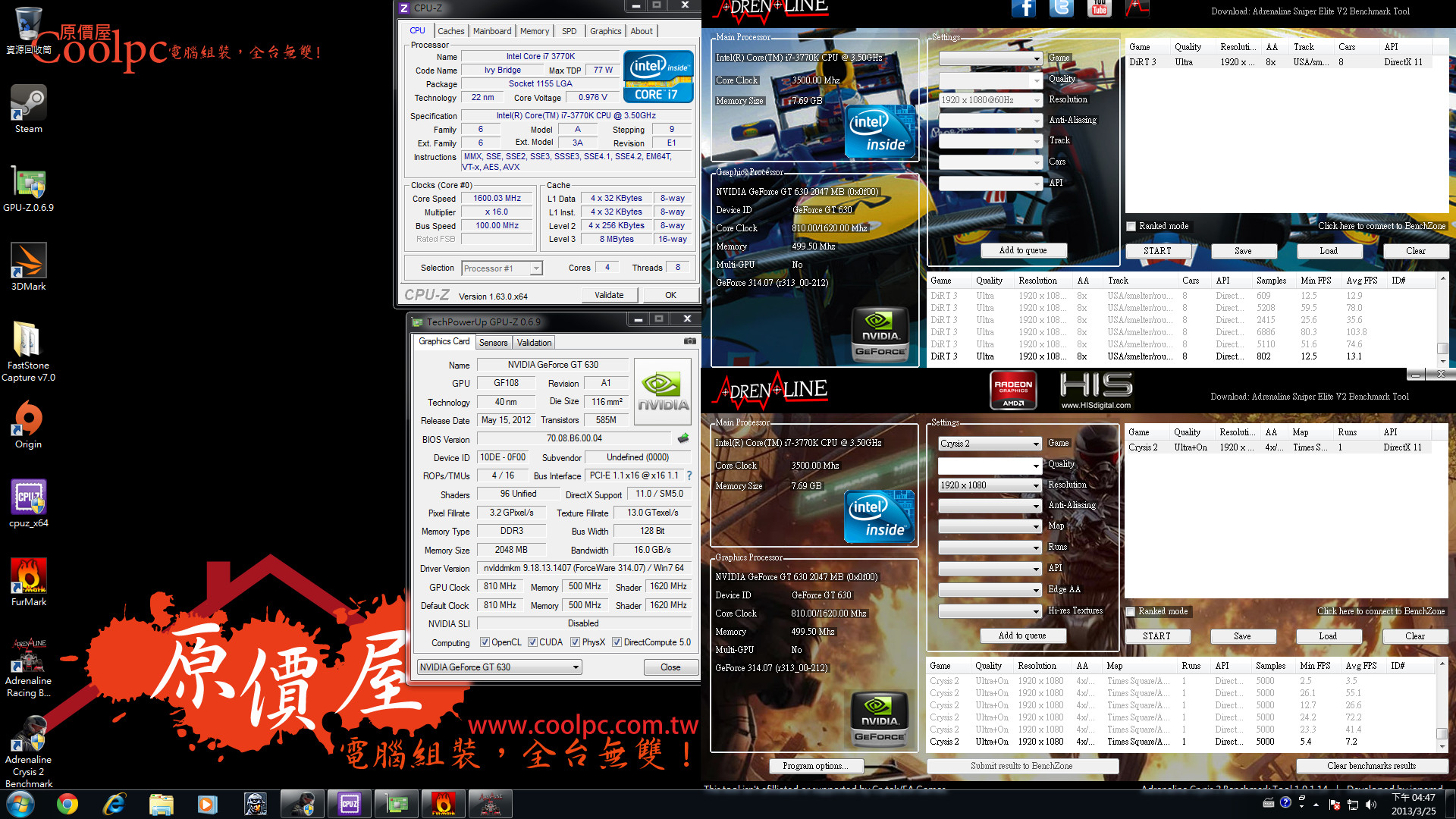Open the Hi-res Textures dropdown
Screen dimensions: 1456x819
click(x=990, y=611)
